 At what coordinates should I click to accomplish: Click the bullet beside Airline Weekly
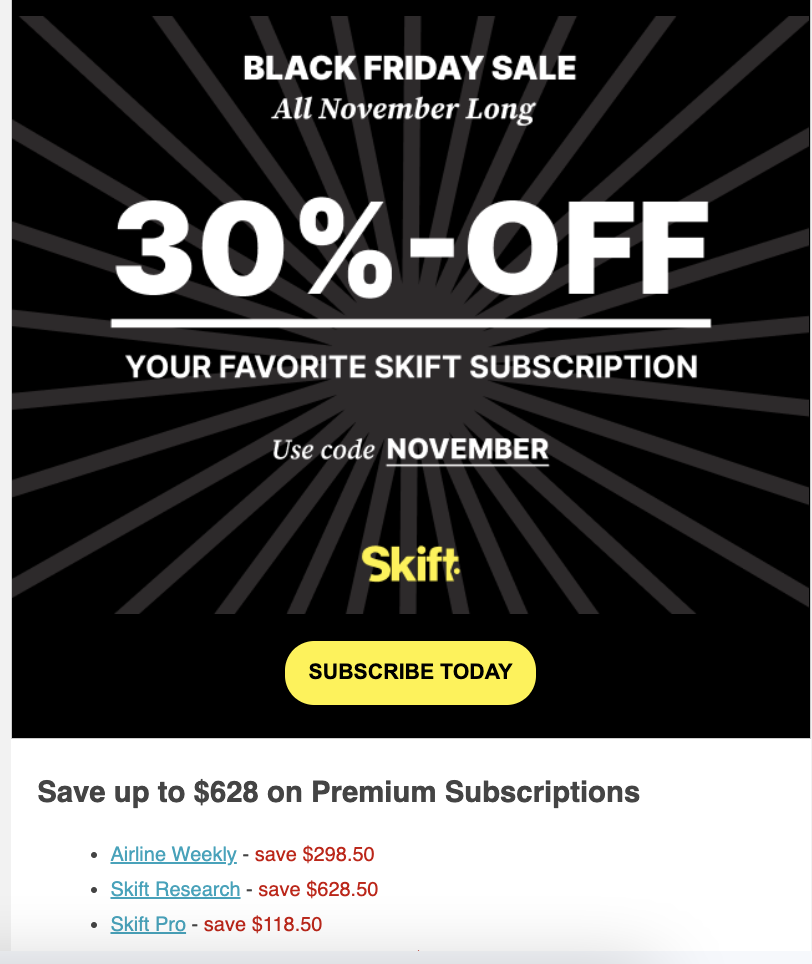(93, 855)
